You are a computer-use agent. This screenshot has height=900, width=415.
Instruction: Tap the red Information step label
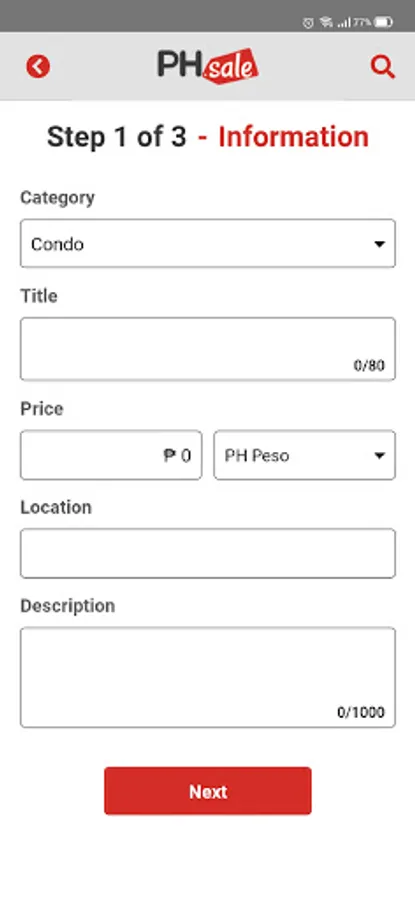pos(293,137)
